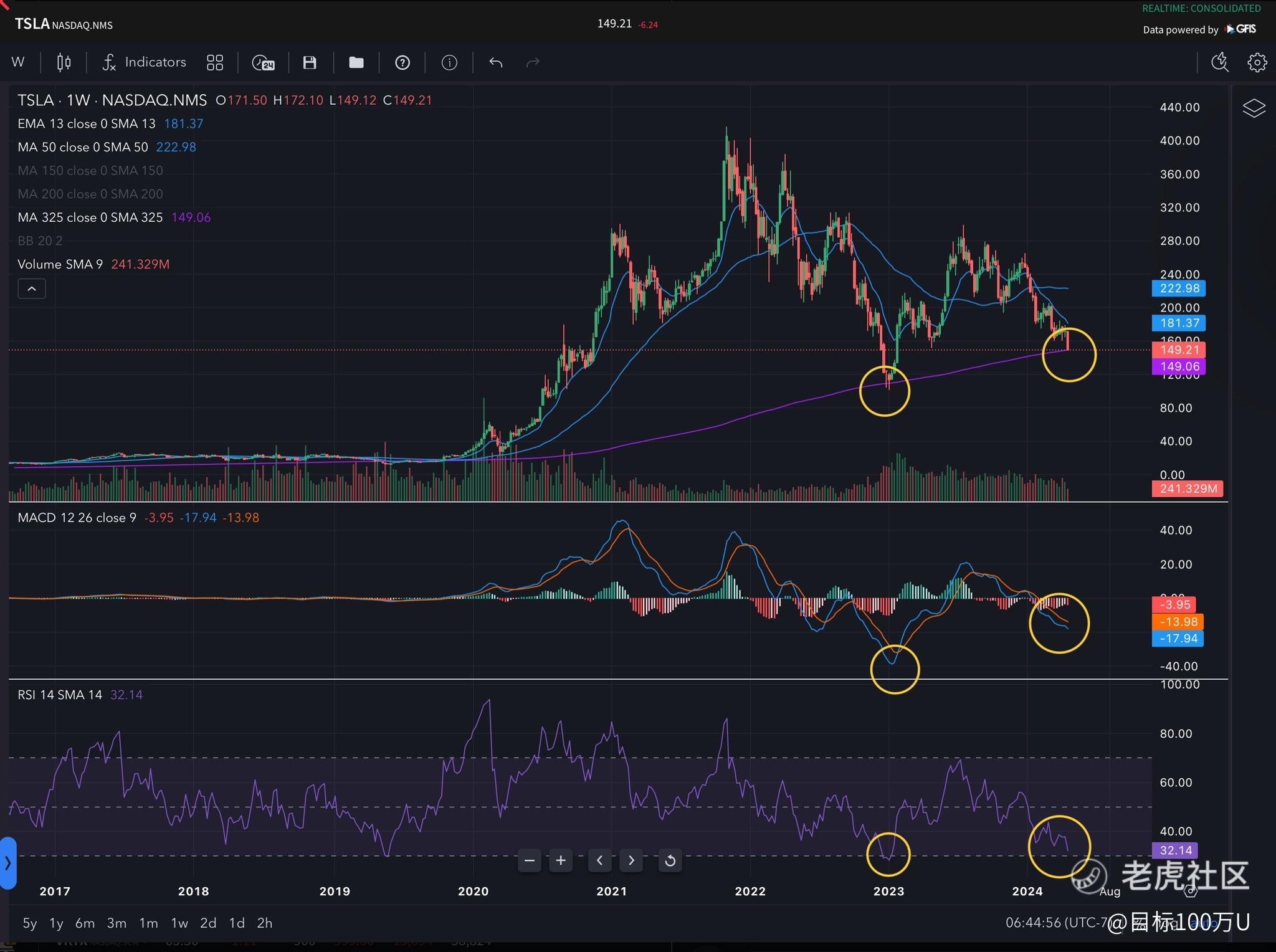
Task: Undo the last chart action
Action: pos(495,62)
